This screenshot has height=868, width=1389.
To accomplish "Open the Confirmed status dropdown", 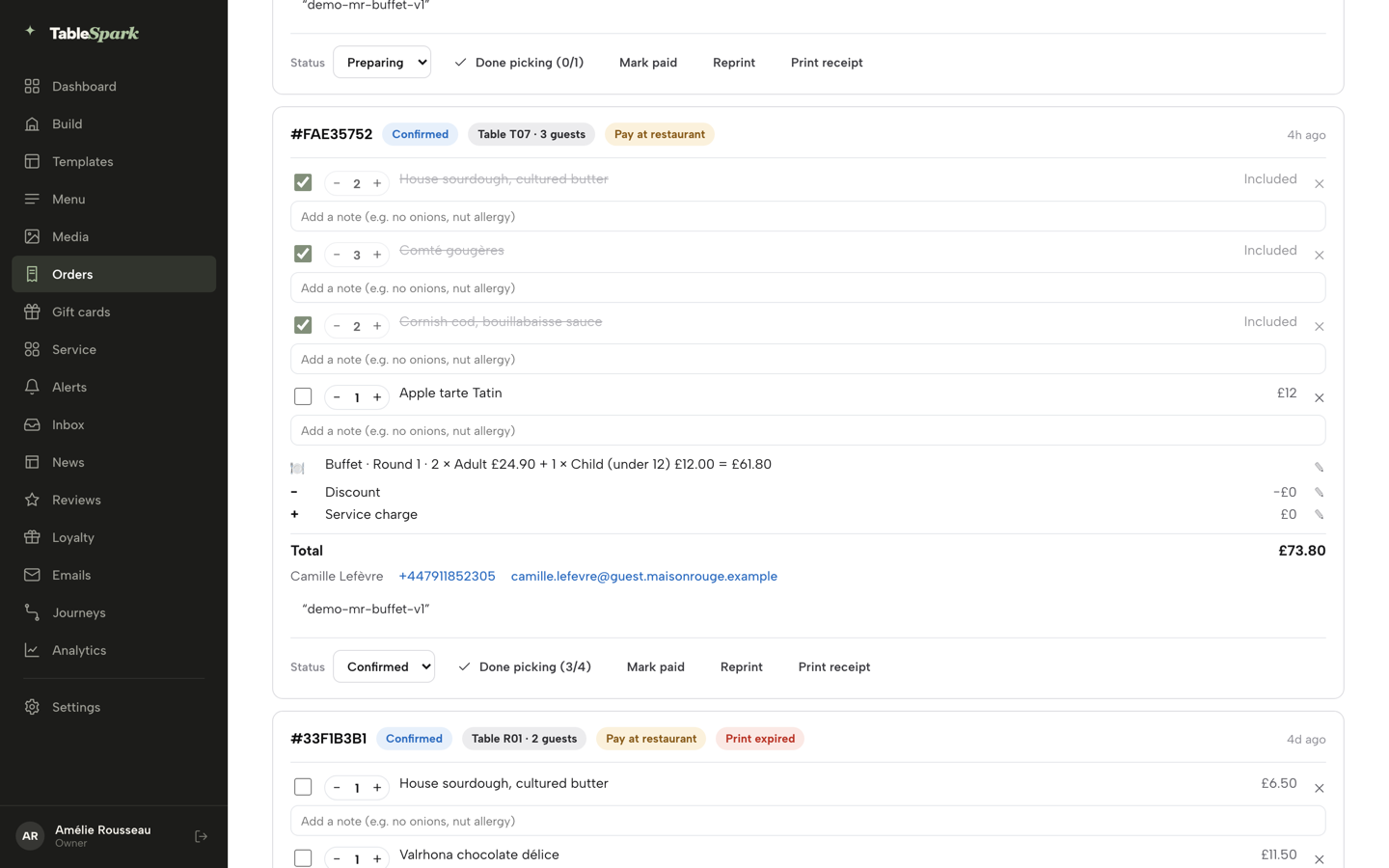I will [384, 666].
